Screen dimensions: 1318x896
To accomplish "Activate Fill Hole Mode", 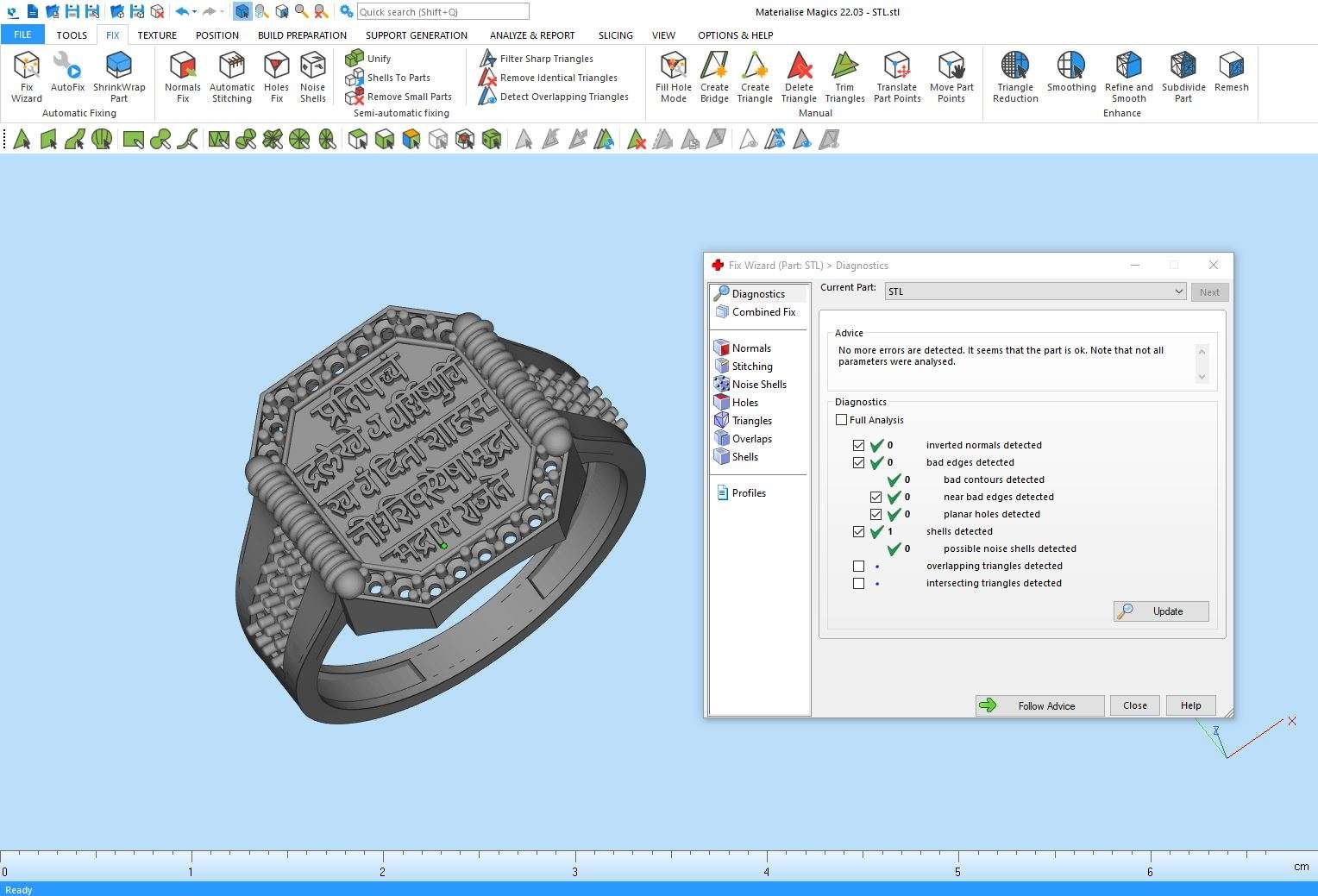I will pos(673,76).
